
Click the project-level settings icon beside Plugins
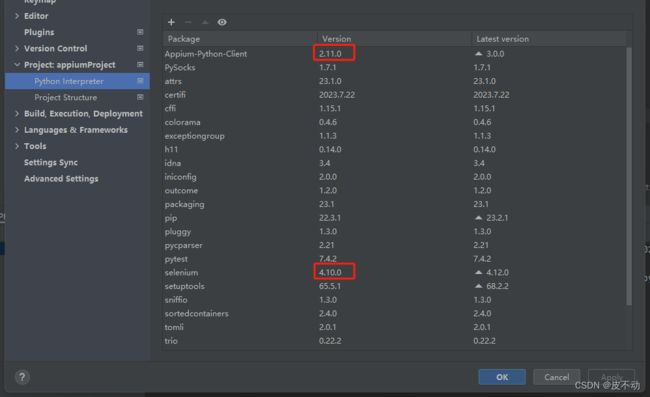click(140, 32)
